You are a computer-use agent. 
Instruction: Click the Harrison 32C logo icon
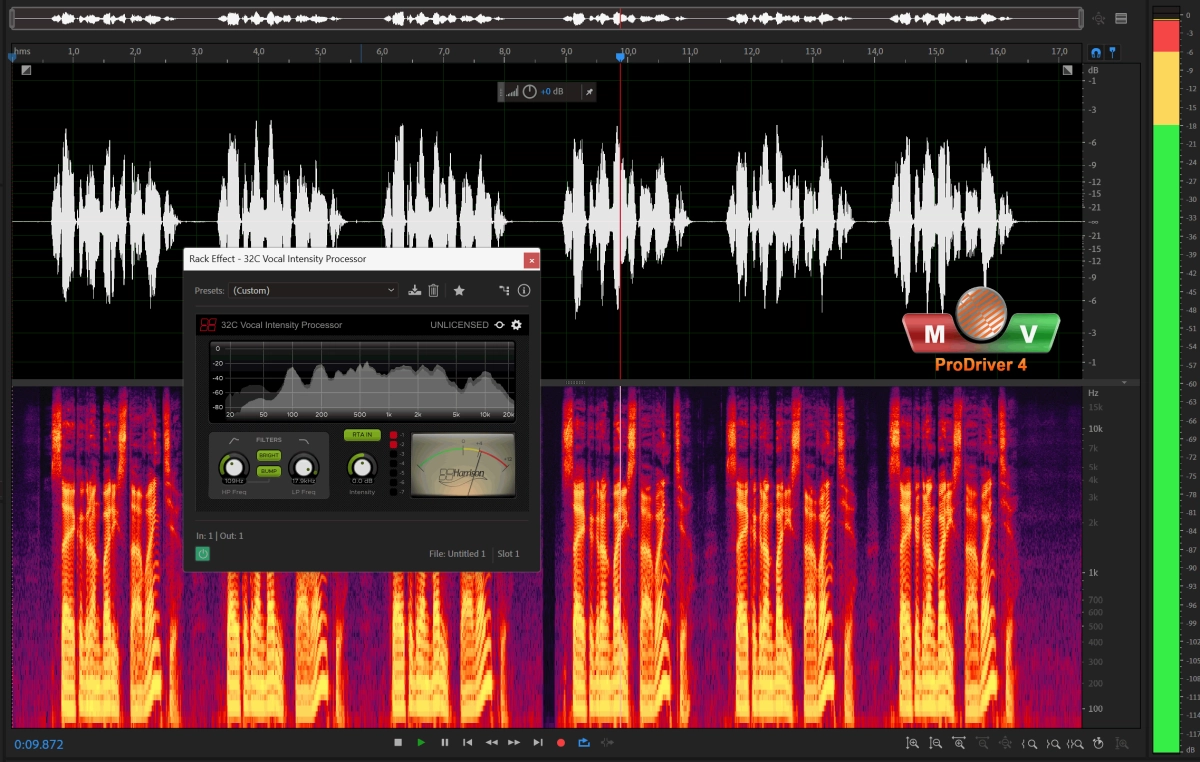click(208, 325)
